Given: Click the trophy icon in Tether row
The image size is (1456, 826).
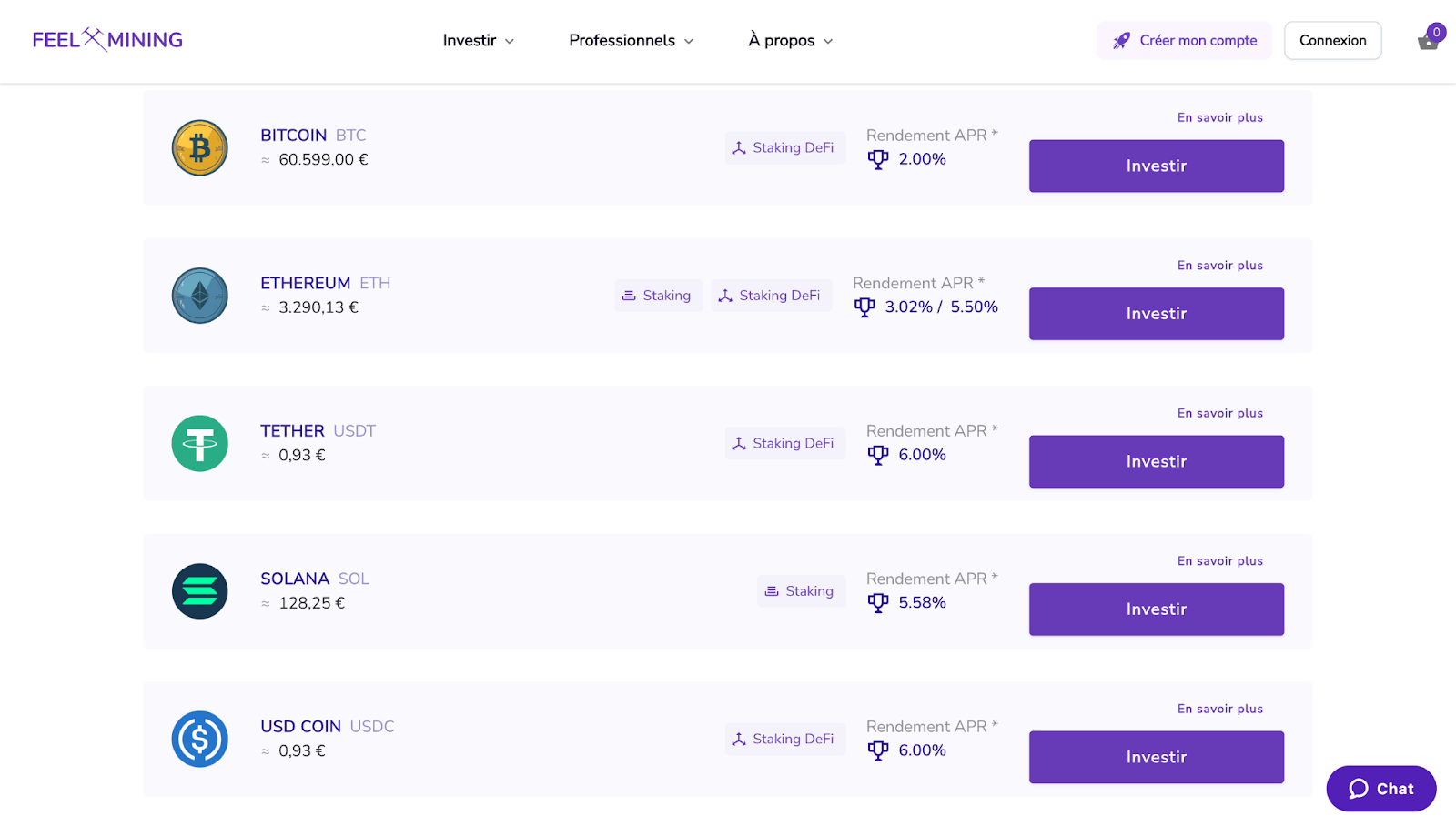Looking at the screenshot, I should 878,456.
